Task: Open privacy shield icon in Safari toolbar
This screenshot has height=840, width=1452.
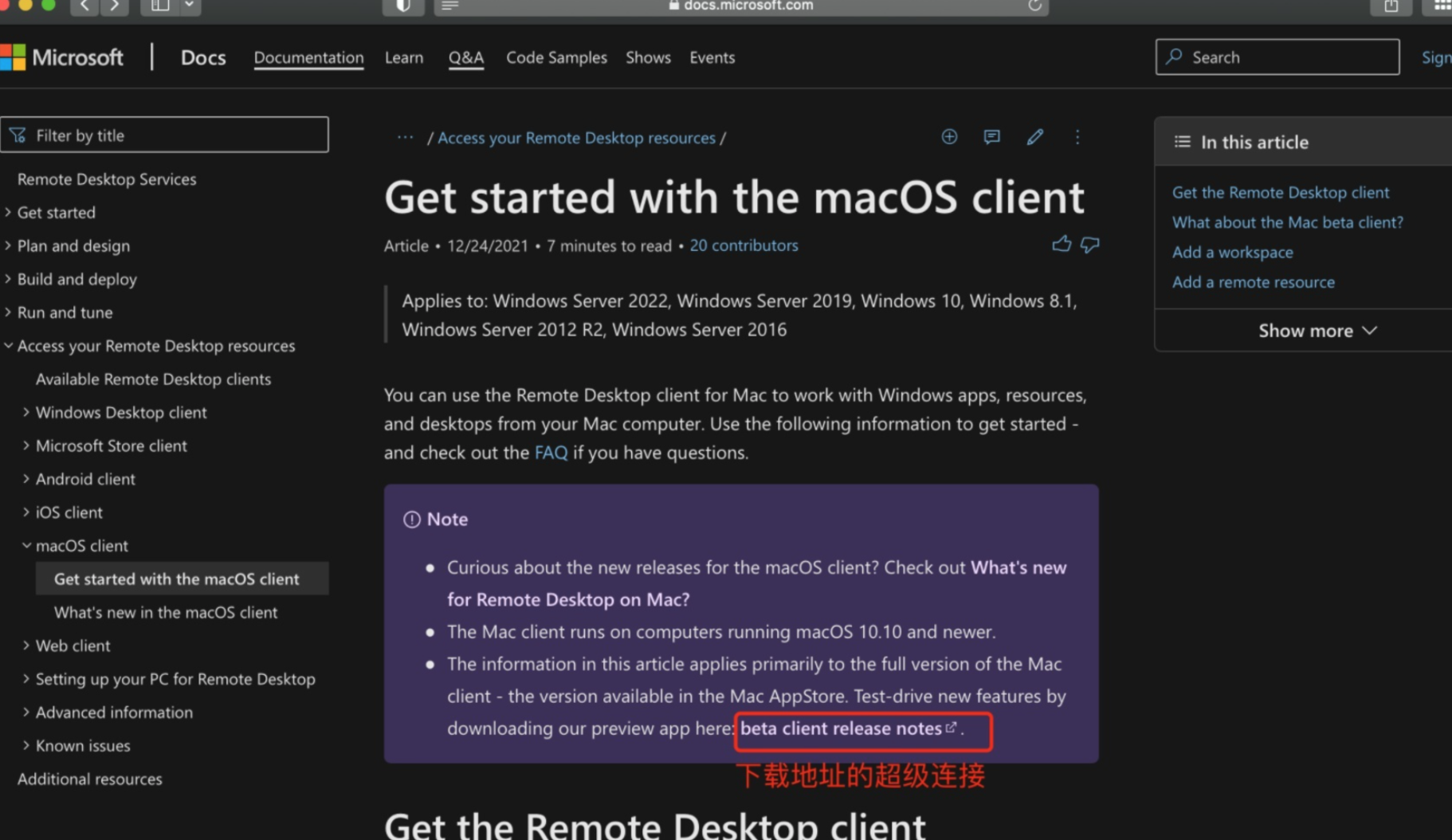Action: coord(403,6)
